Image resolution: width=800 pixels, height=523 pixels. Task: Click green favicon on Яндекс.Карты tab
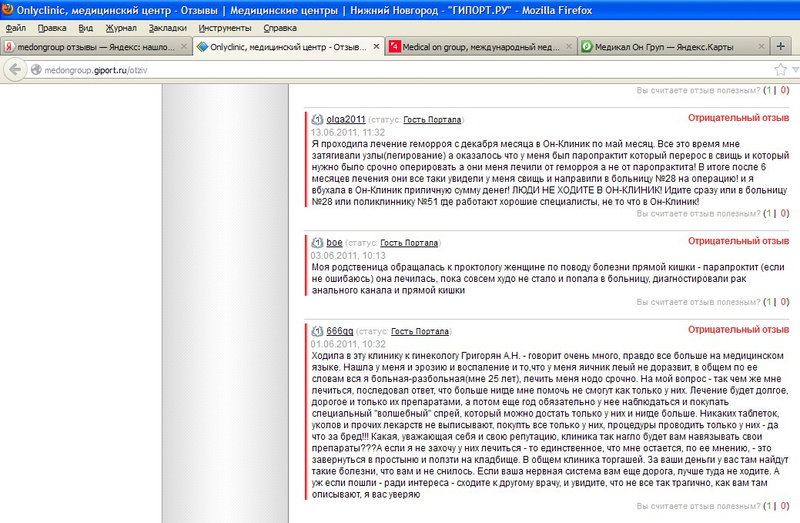coord(587,46)
